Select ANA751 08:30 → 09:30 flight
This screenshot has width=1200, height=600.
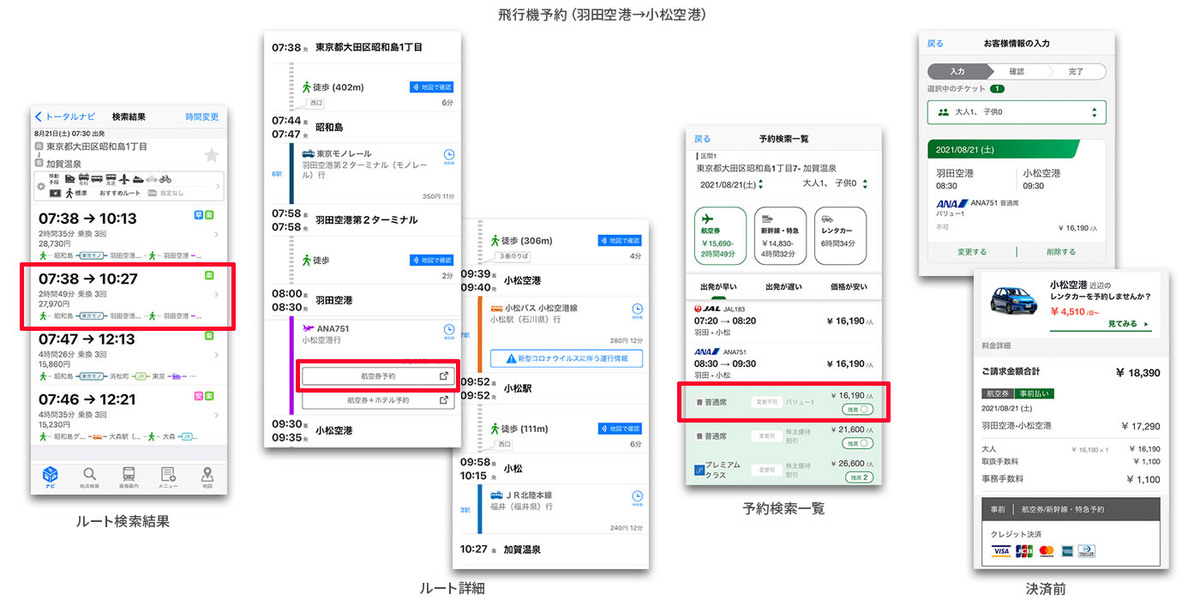783,362
